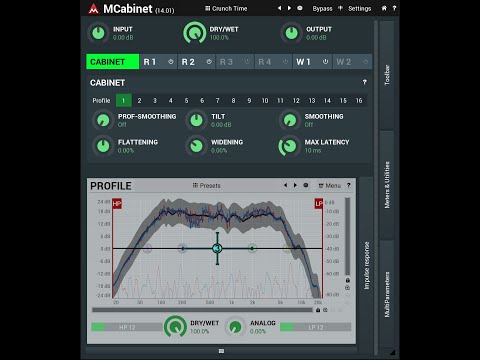Click the top bar random preset icon
The image size is (480, 360).
(x=300, y=8)
